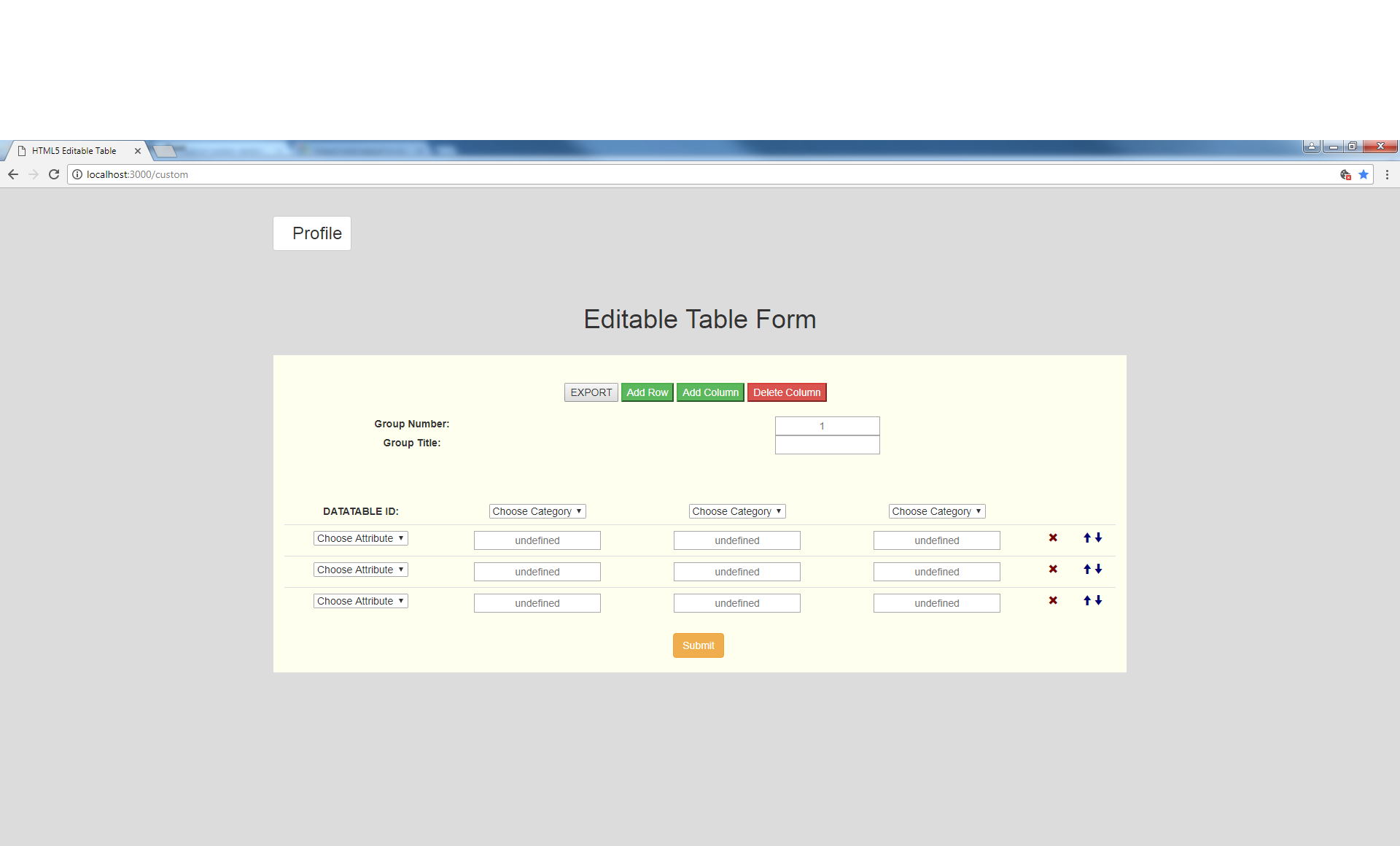Click into the Group Title input field
Viewport: 1400px width, 846px height.
(827, 445)
